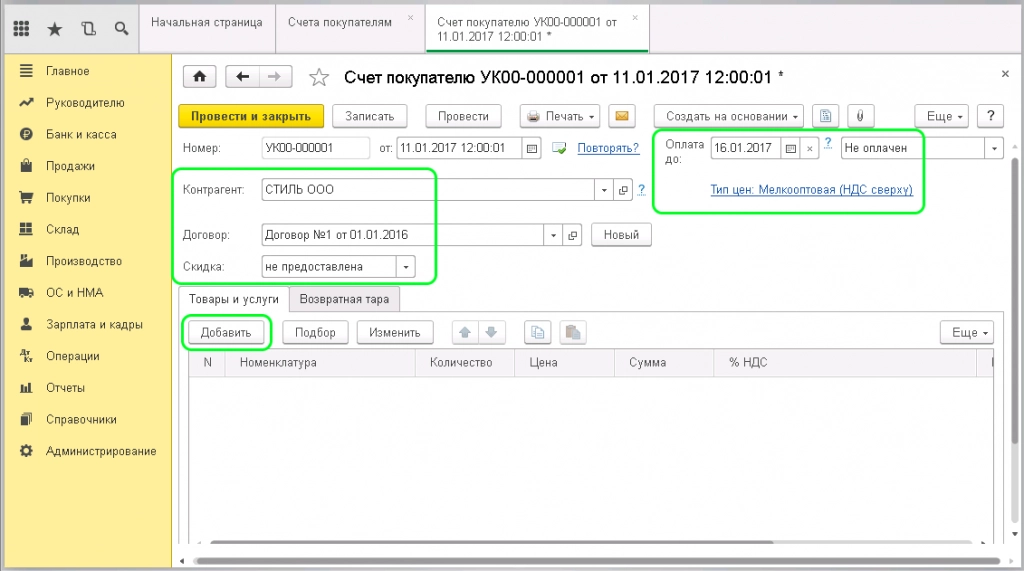Open the Администрирование section
Image resolution: width=1024 pixels, height=571 pixels.
click(101, 451)
